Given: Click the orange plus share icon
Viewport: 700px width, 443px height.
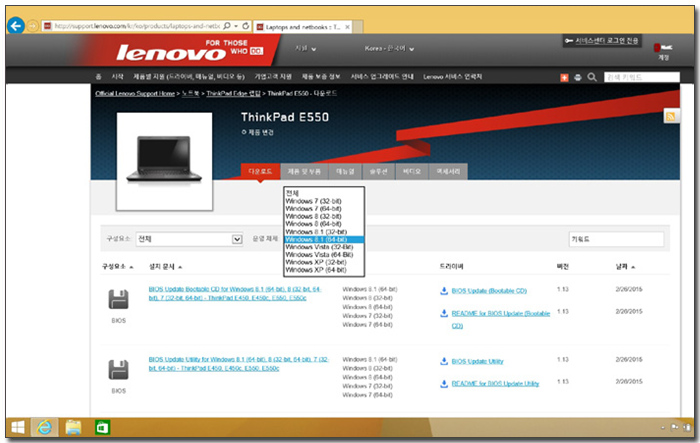Looking at the screenshot, I should [x=564, y=77].
